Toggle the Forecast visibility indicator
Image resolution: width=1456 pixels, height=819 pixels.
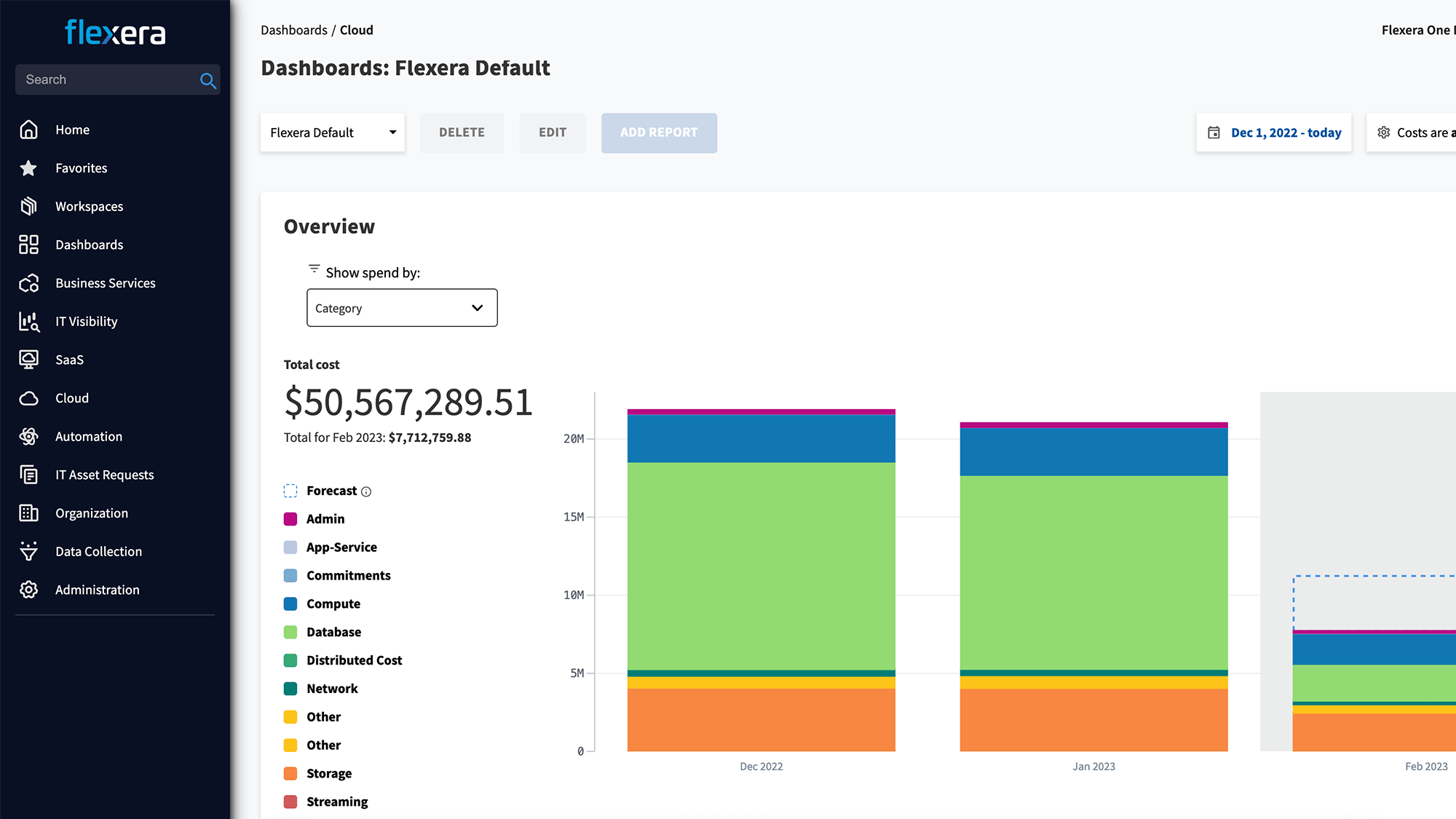point(292,490)
